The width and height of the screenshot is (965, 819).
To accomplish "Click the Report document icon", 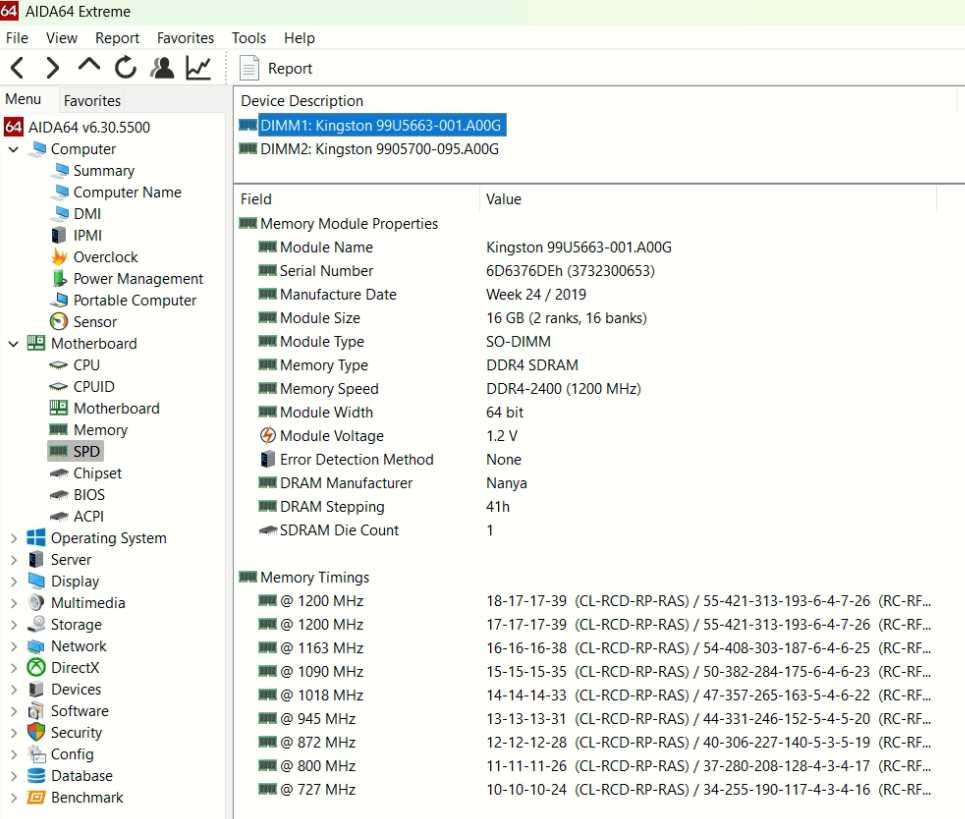I will [x=249, y=68].
